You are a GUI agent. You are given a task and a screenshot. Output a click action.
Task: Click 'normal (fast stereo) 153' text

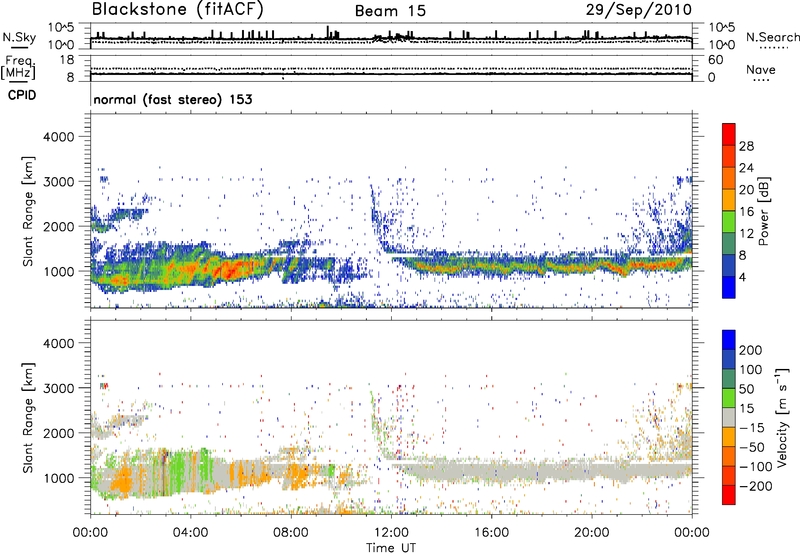(173, 100)
